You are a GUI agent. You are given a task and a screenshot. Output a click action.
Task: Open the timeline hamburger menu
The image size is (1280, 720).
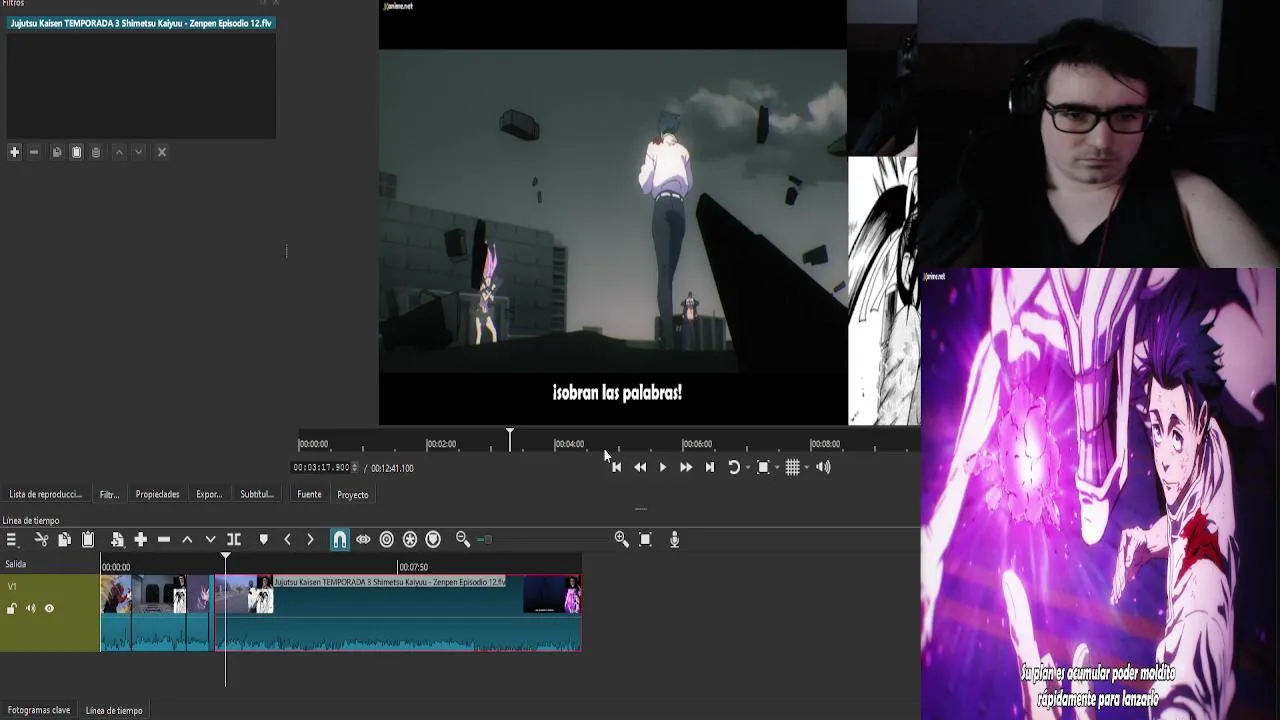pos(11,539)
